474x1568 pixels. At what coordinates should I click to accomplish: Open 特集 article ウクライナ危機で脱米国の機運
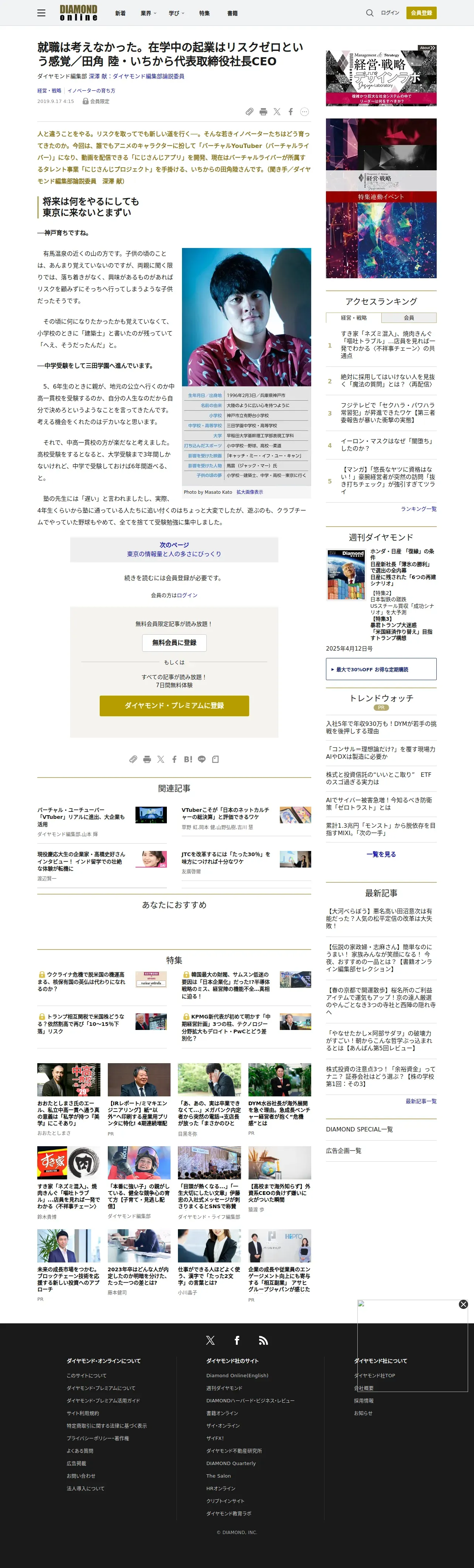point(82,981)
